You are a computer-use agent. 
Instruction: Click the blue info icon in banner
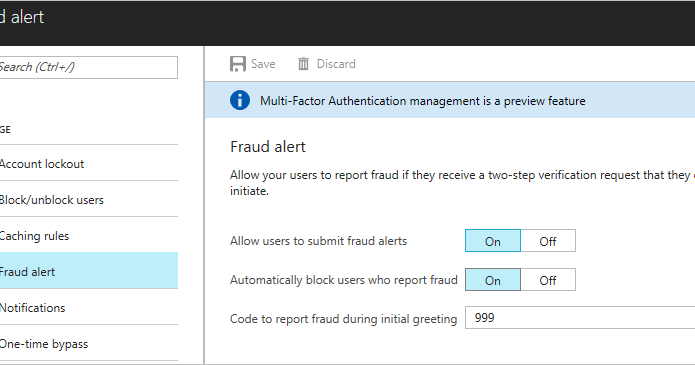(x=240, y=101)
